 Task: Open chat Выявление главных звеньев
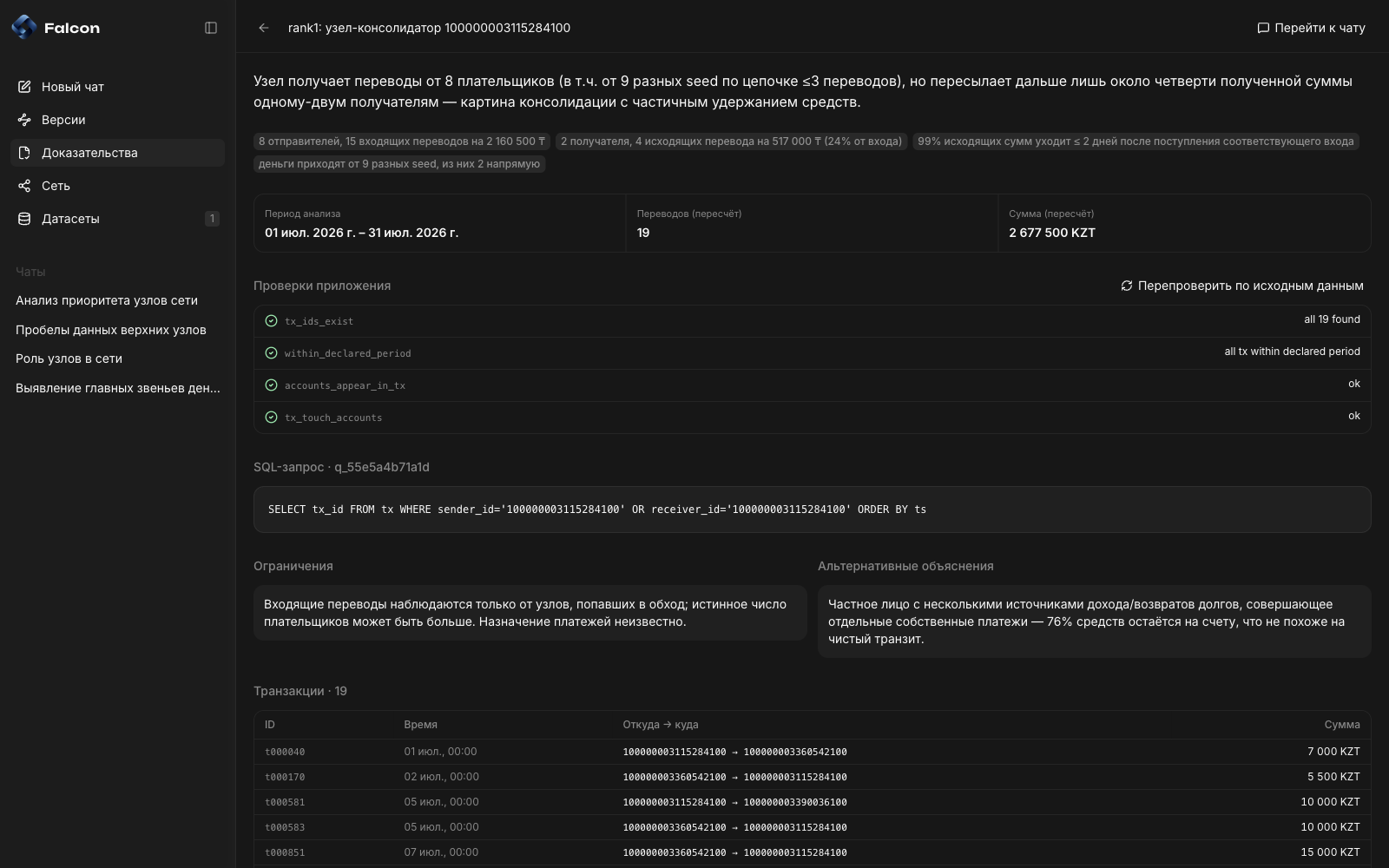pyautogui.click(x=118, y=388)
